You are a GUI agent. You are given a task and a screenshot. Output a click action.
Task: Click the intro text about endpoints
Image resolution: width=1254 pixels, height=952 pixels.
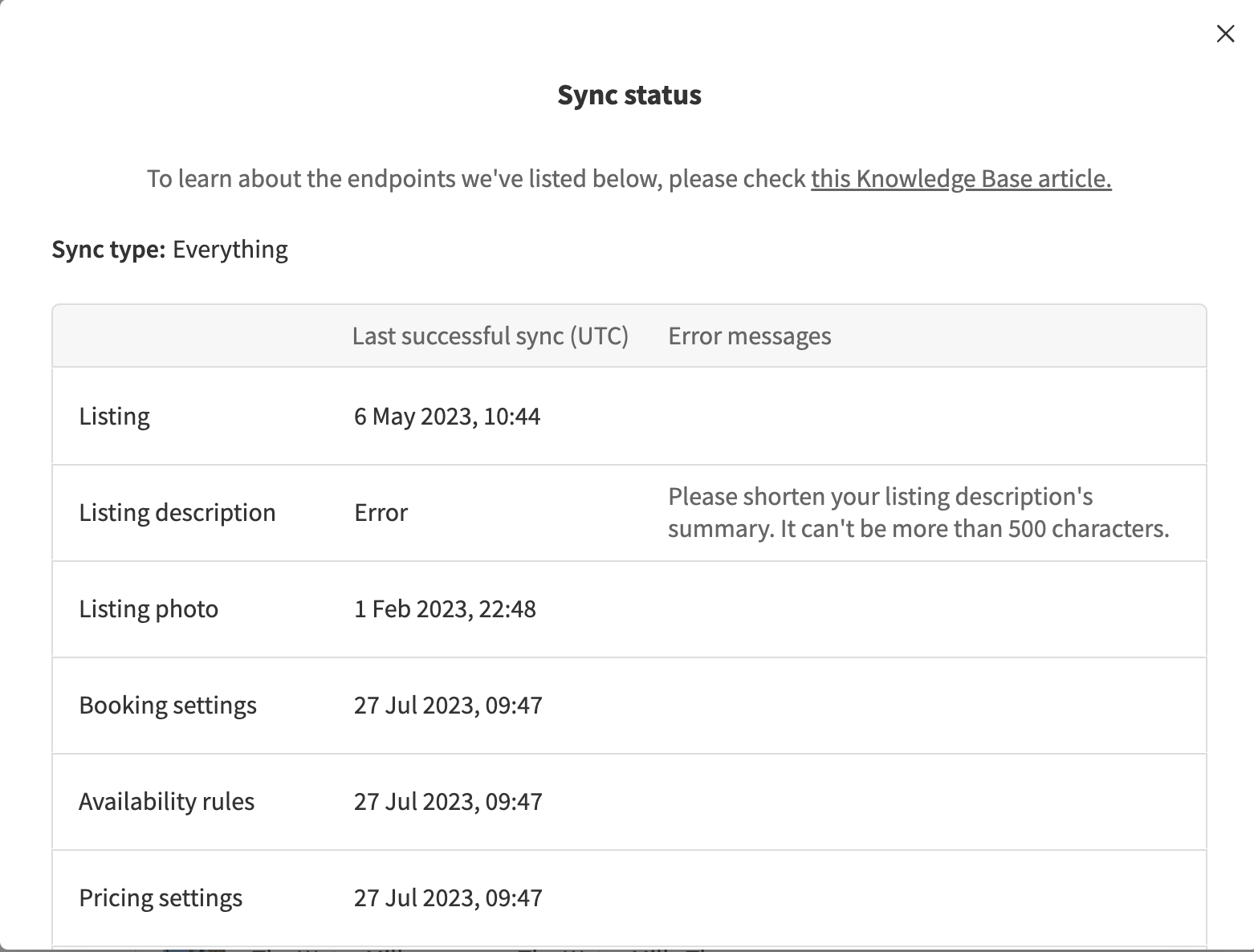tap(475, 178)
